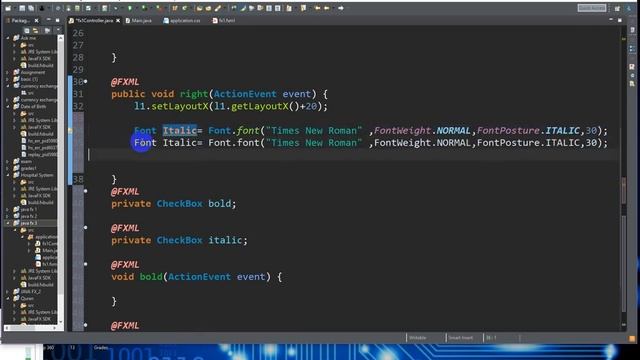Screen dimensions: 640x360
Task: Minimize the editor area
Action: click(611, 20)
